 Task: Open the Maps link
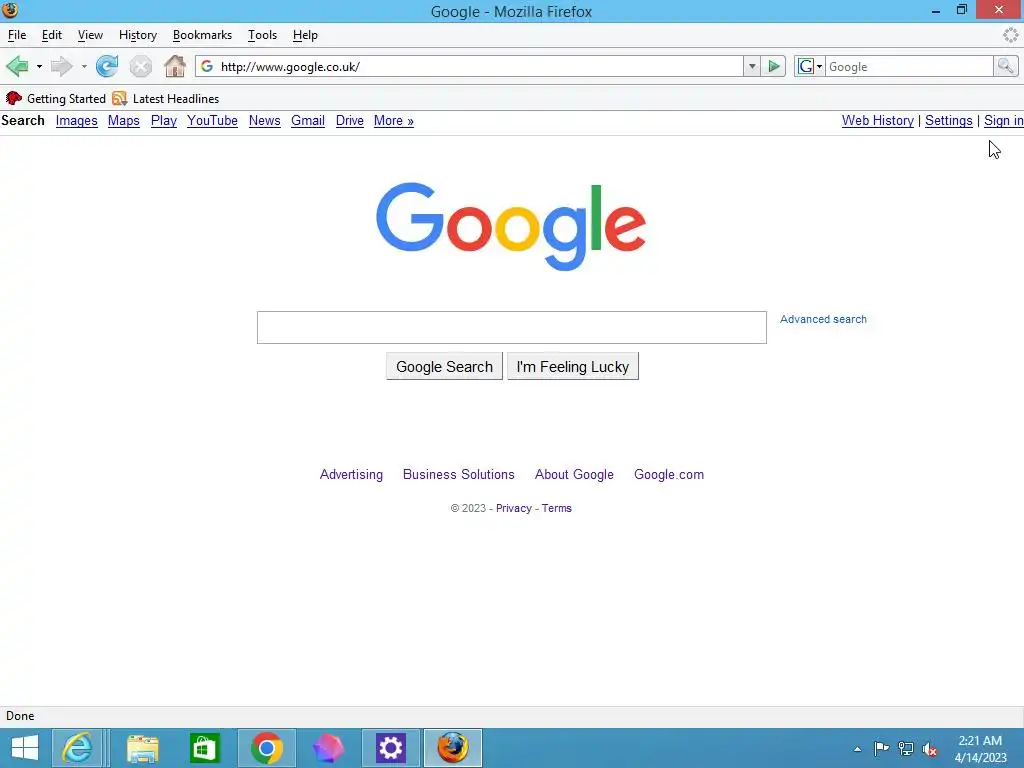click(123, 121)
